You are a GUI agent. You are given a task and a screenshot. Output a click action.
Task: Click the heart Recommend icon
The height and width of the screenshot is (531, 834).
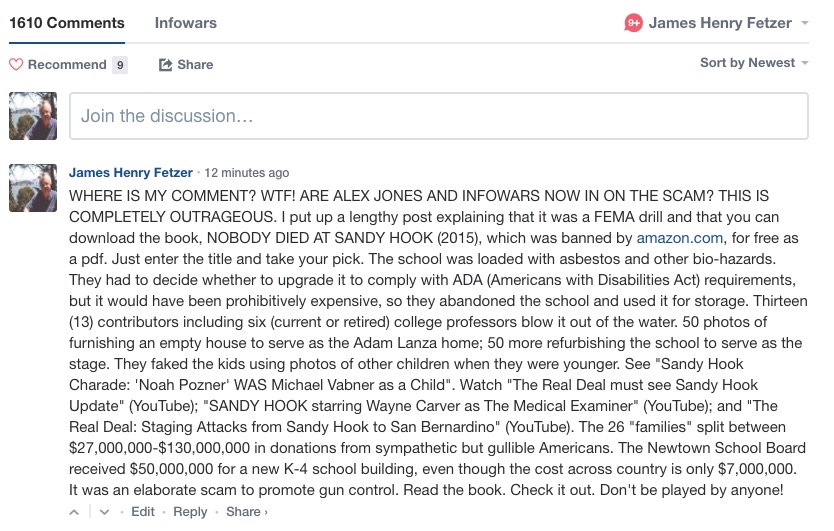(16, 65)
